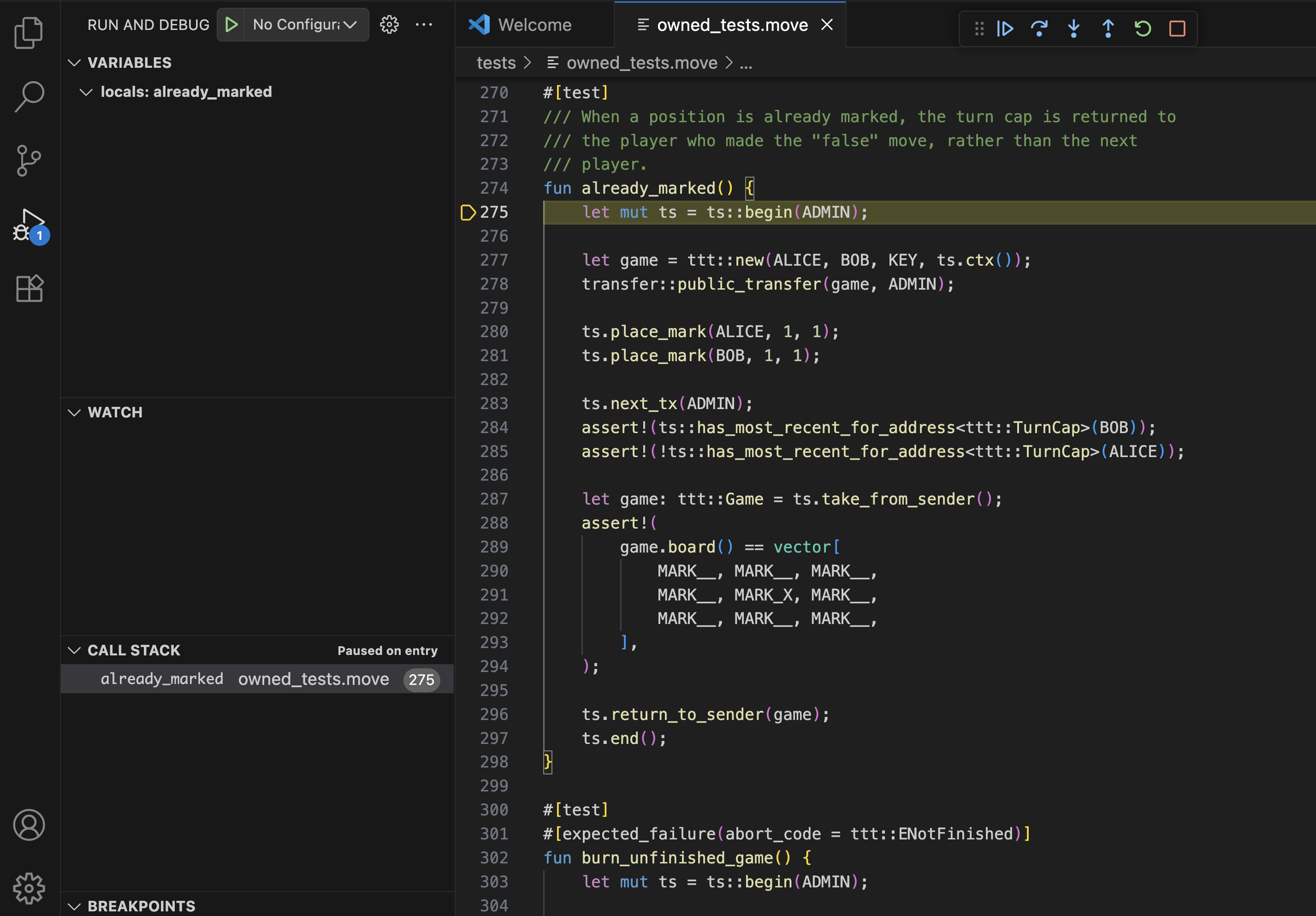
Task: Select the Extensions icon
Action: [x=28, y=288]
